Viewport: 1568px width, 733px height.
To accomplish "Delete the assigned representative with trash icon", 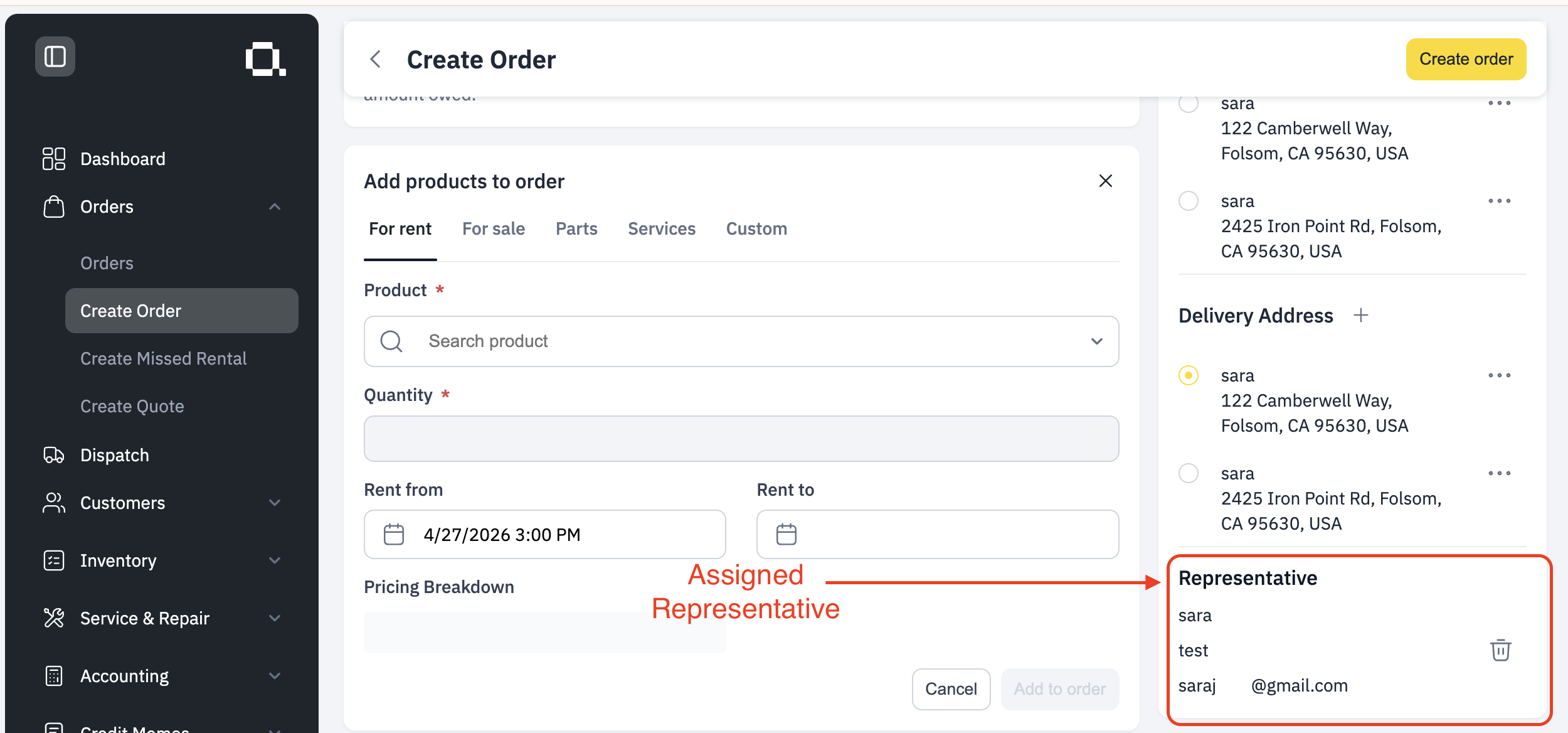I will (1500, 650).
